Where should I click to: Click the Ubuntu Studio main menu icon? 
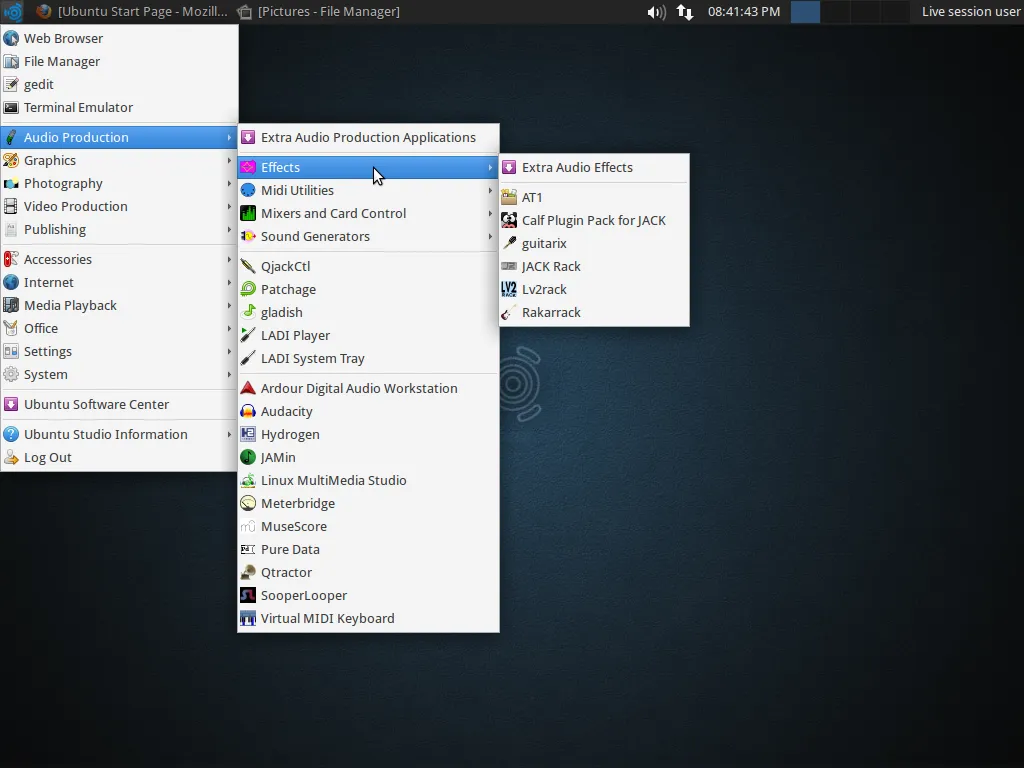pos(13,11)
